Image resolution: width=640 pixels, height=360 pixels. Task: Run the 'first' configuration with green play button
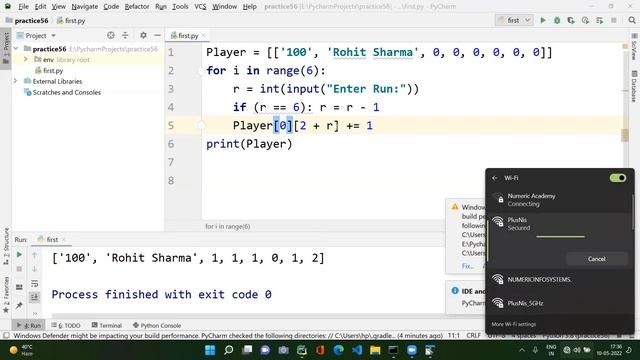click(542, 20)
